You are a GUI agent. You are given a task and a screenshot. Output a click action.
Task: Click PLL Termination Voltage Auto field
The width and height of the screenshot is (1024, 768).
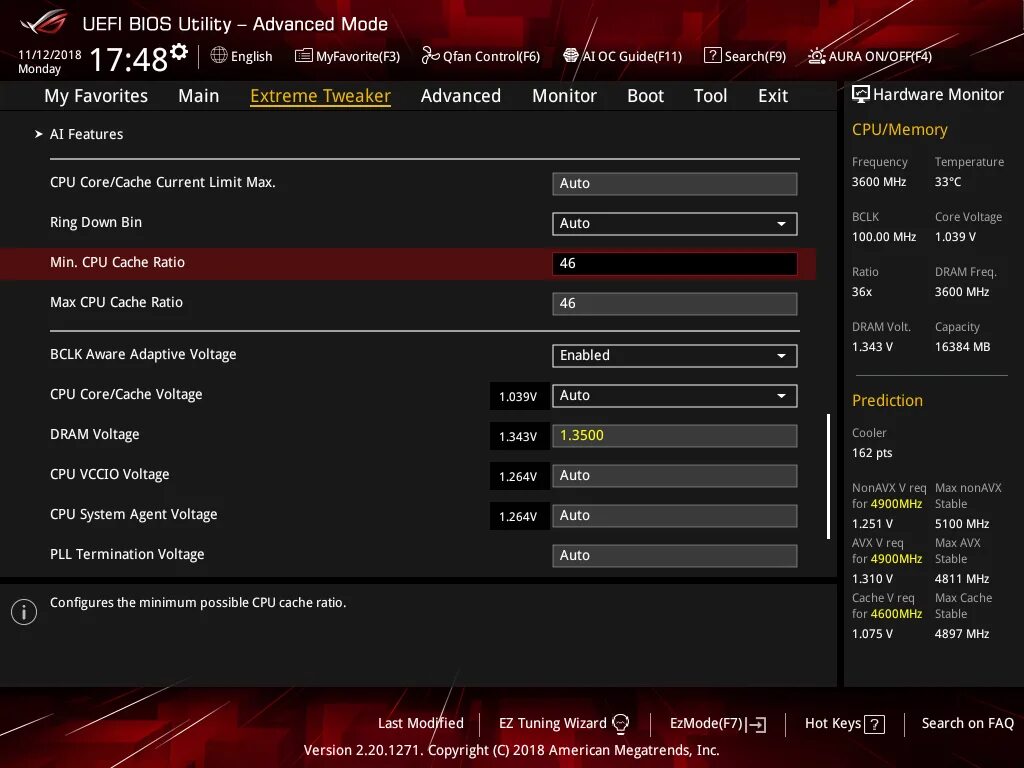pos(675,555)
